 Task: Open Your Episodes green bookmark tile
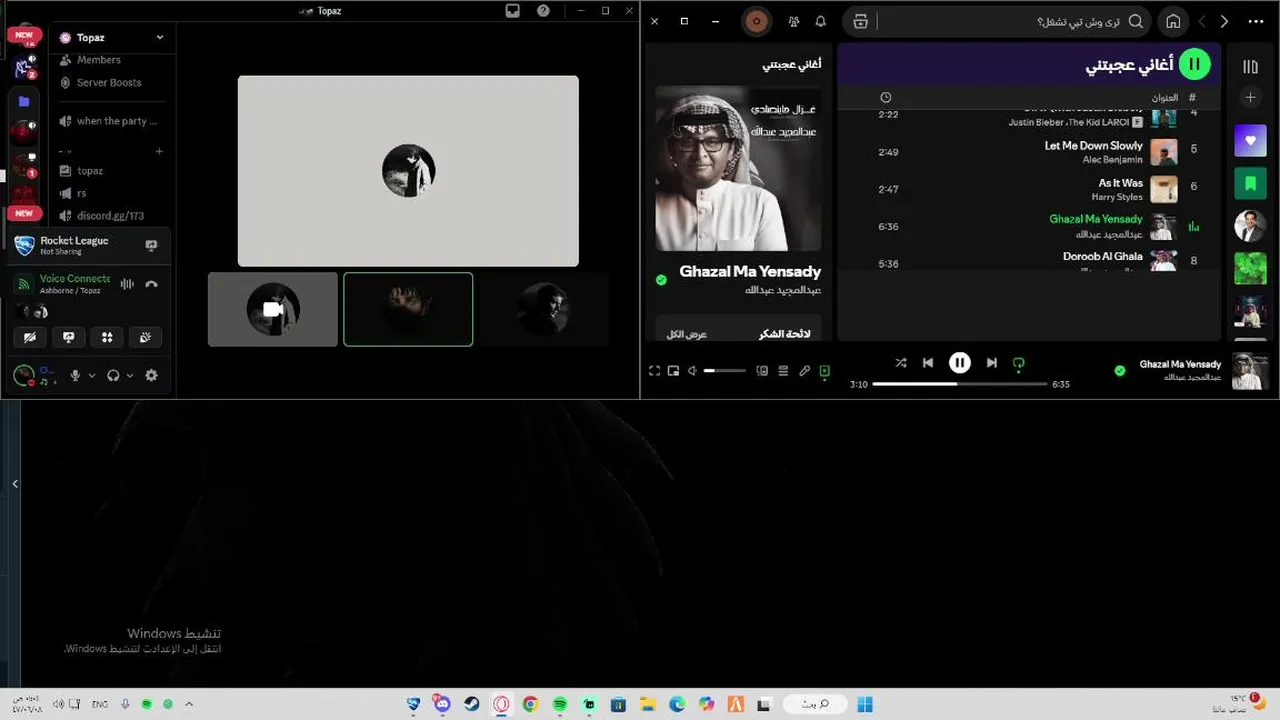pos(1250,183)
